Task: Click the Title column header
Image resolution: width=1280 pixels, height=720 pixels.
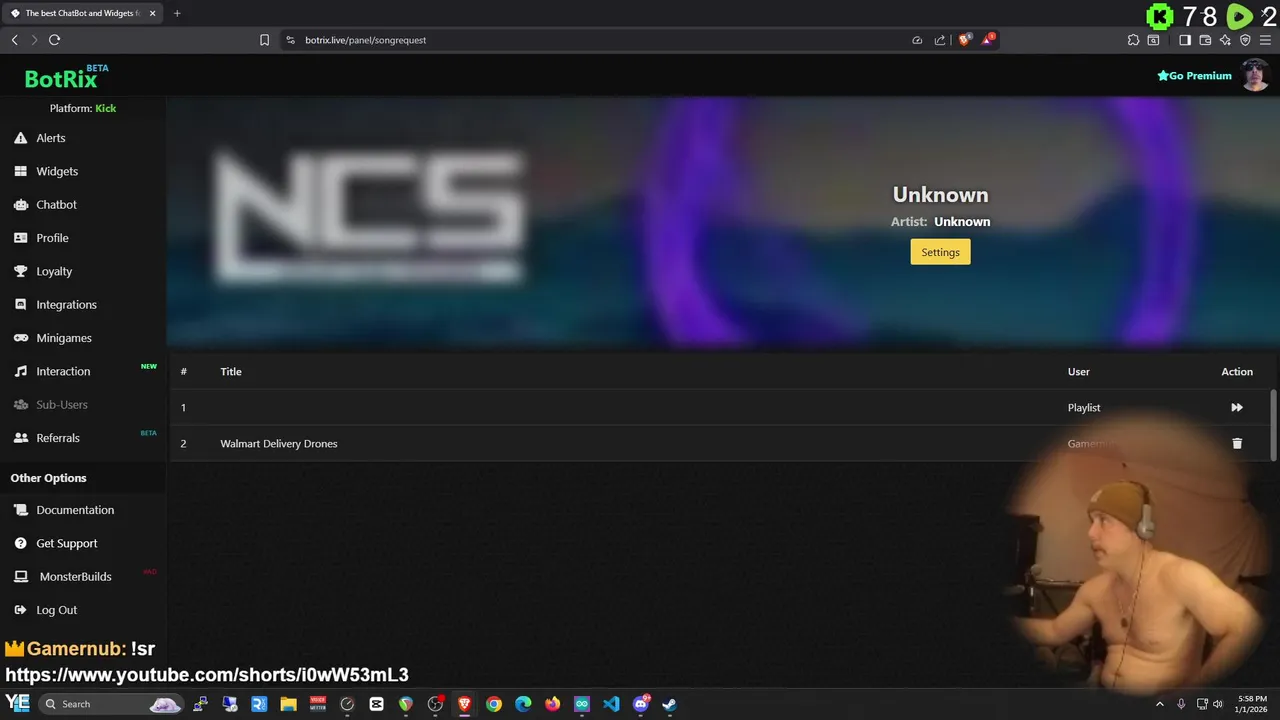Action: click(231, 371)
